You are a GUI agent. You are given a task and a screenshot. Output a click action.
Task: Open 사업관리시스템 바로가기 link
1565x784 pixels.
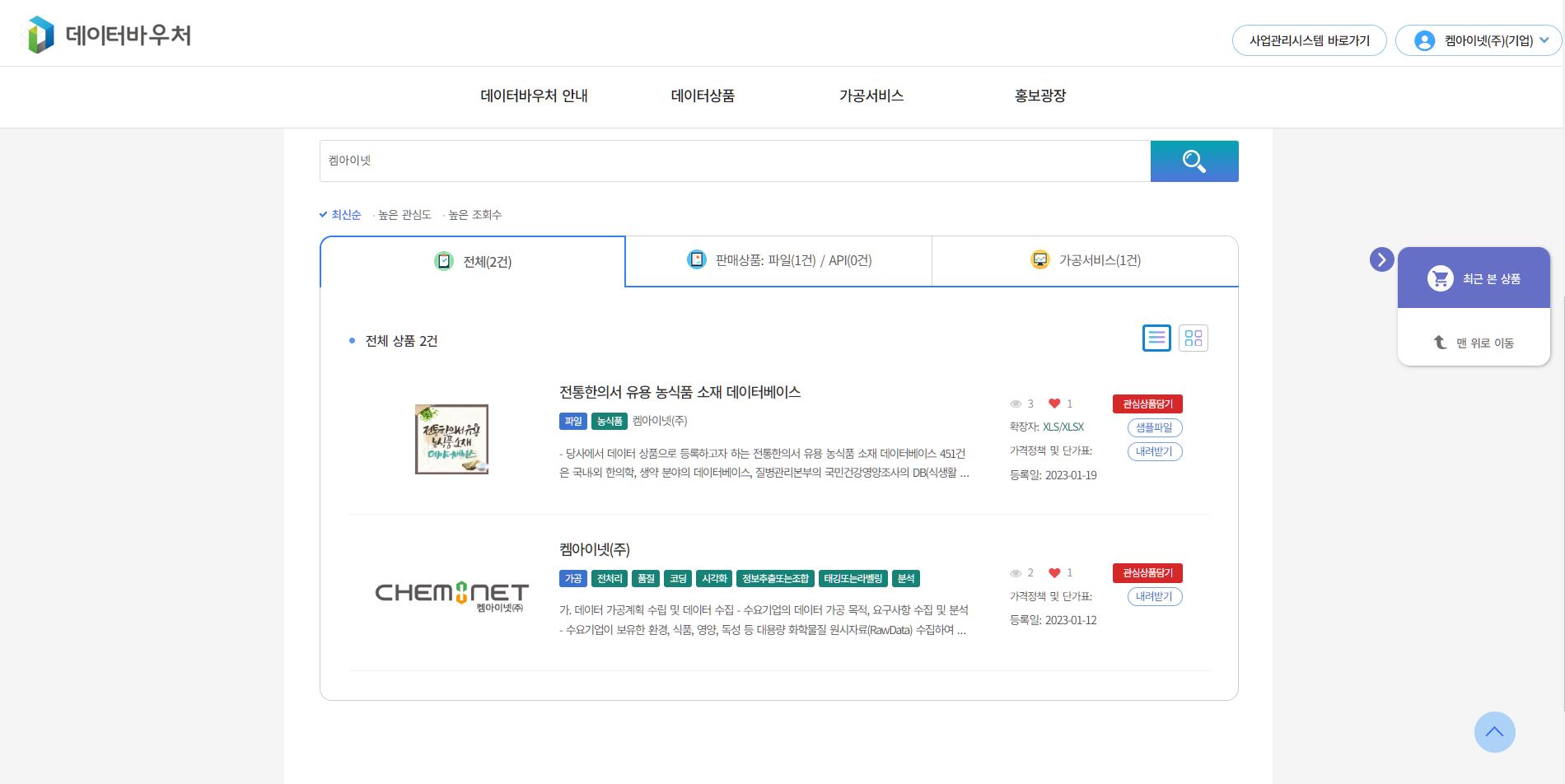click(x=1309, y=40)
